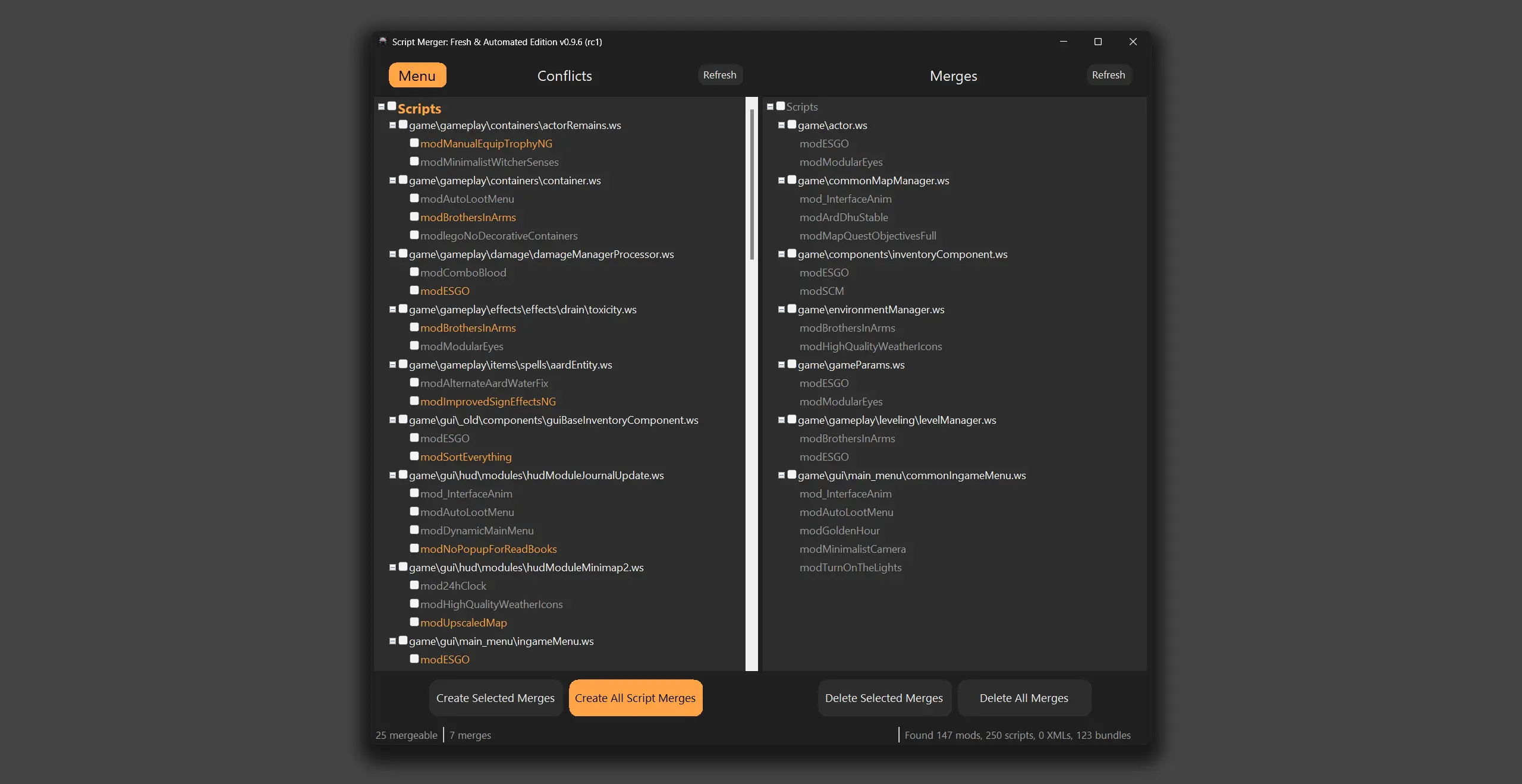Click Create Selected Merges
The height and width of the screenshot is (784, 1522).
(x=495, y=698)
